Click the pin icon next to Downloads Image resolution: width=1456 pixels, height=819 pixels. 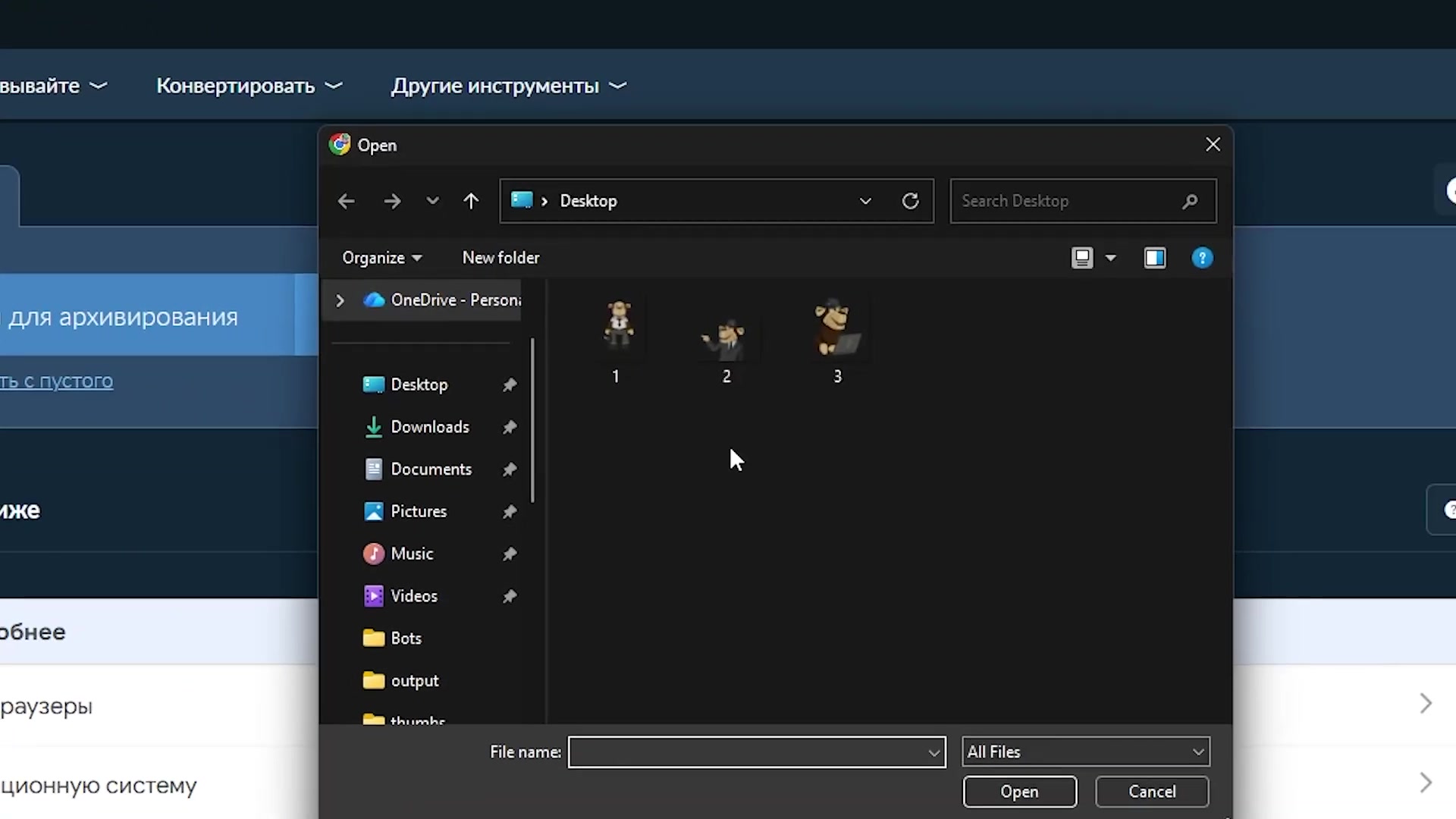(510, 428)
